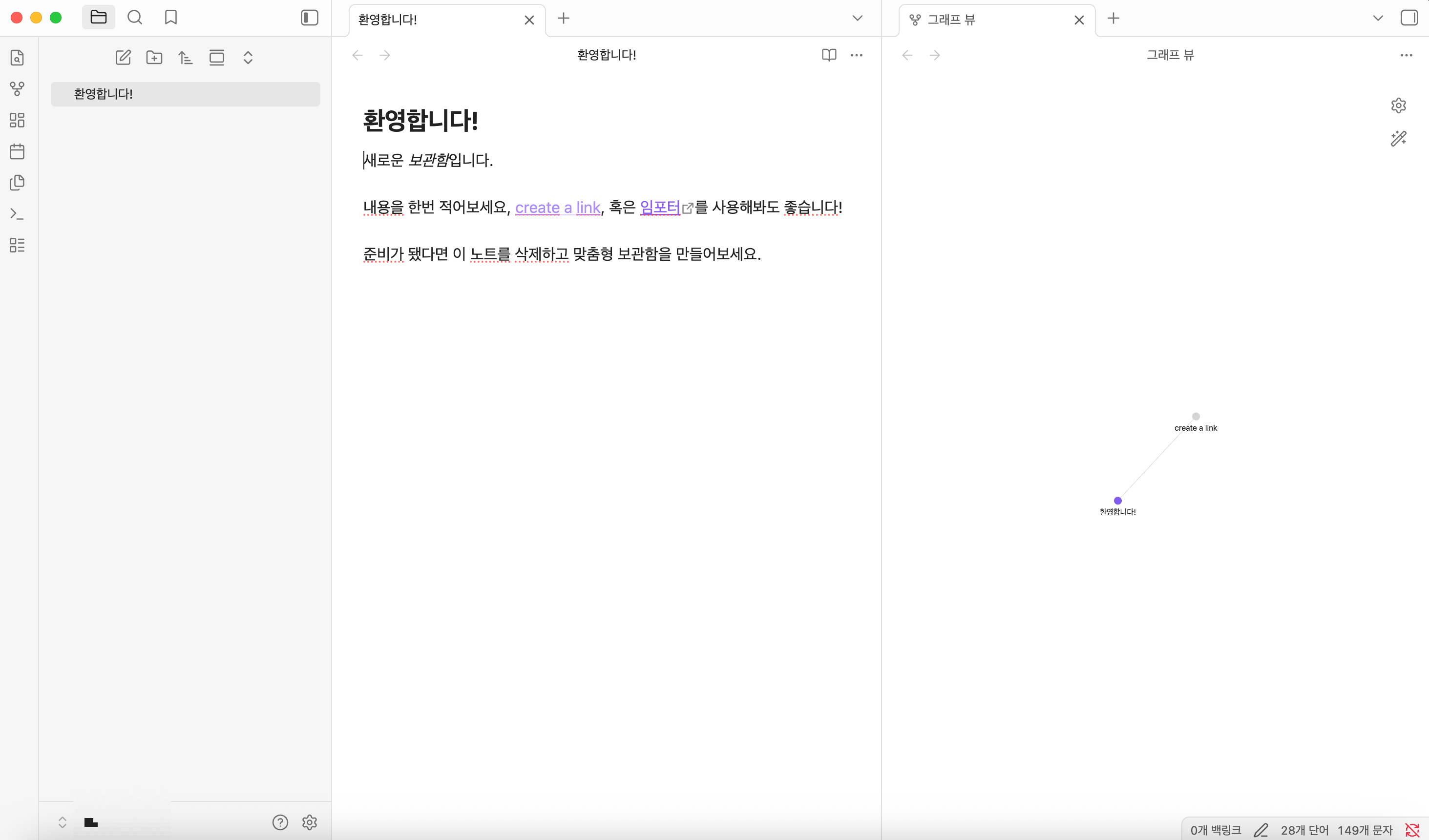The height and width of the screenshot is (840, 1429).
Task: Click the 28개 단어 word count
Action: 1304,830
